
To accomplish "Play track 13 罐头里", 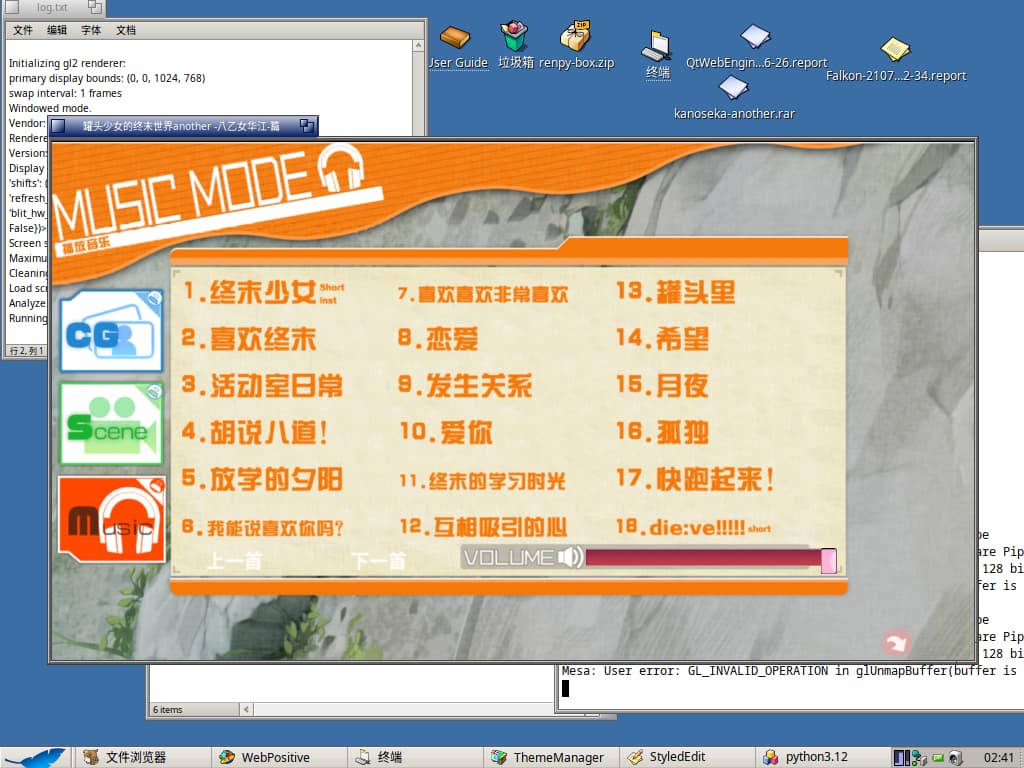I will [676, 292].
